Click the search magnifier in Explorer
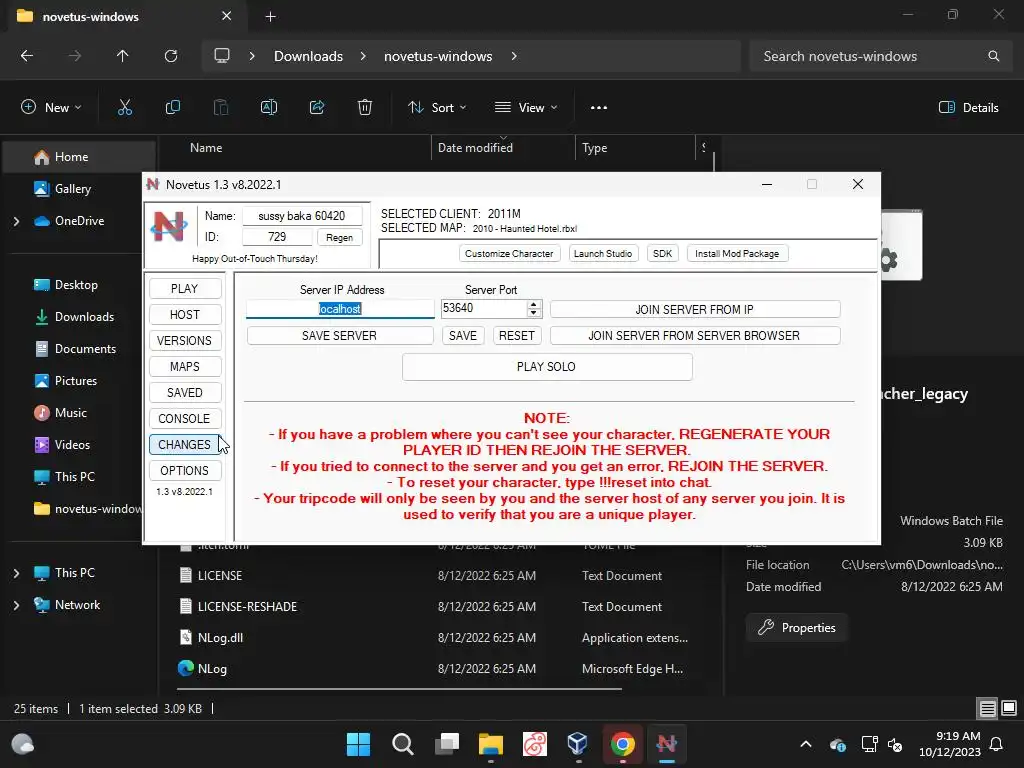 tap(993, 56)
